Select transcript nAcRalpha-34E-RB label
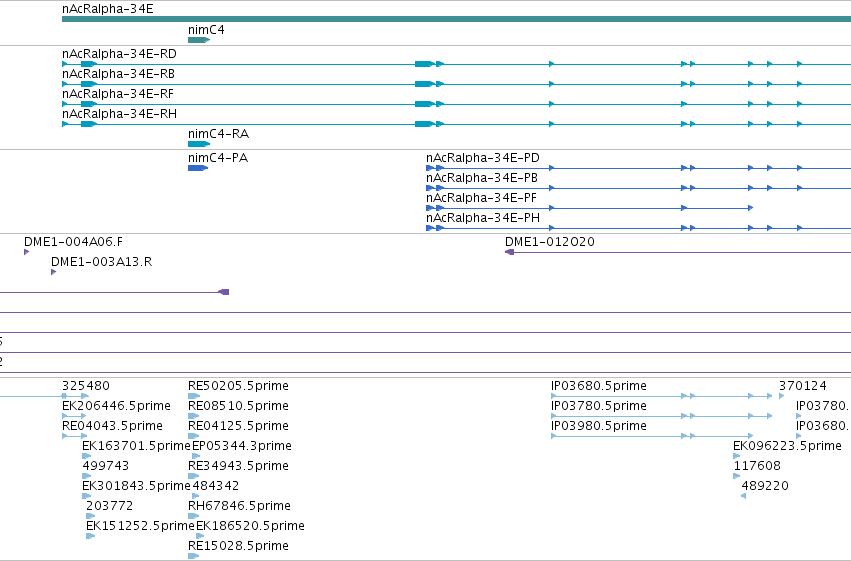The image size is (851, 561). tap(118, 73)
